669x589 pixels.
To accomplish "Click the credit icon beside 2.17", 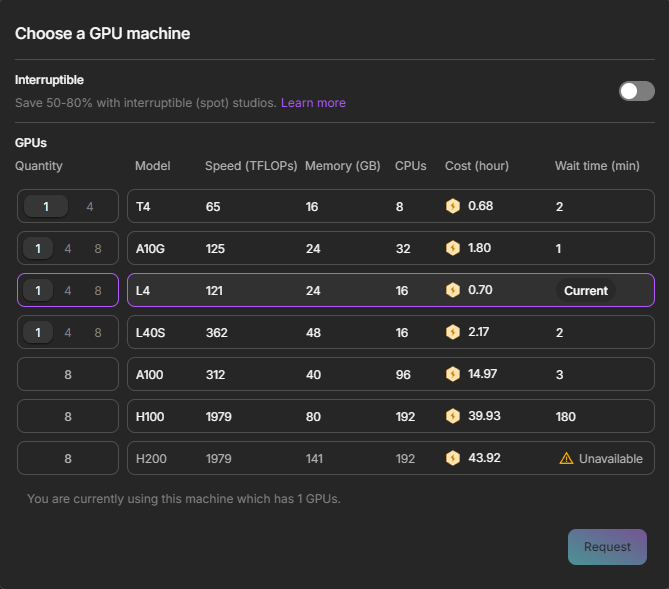I will point(453,332).
